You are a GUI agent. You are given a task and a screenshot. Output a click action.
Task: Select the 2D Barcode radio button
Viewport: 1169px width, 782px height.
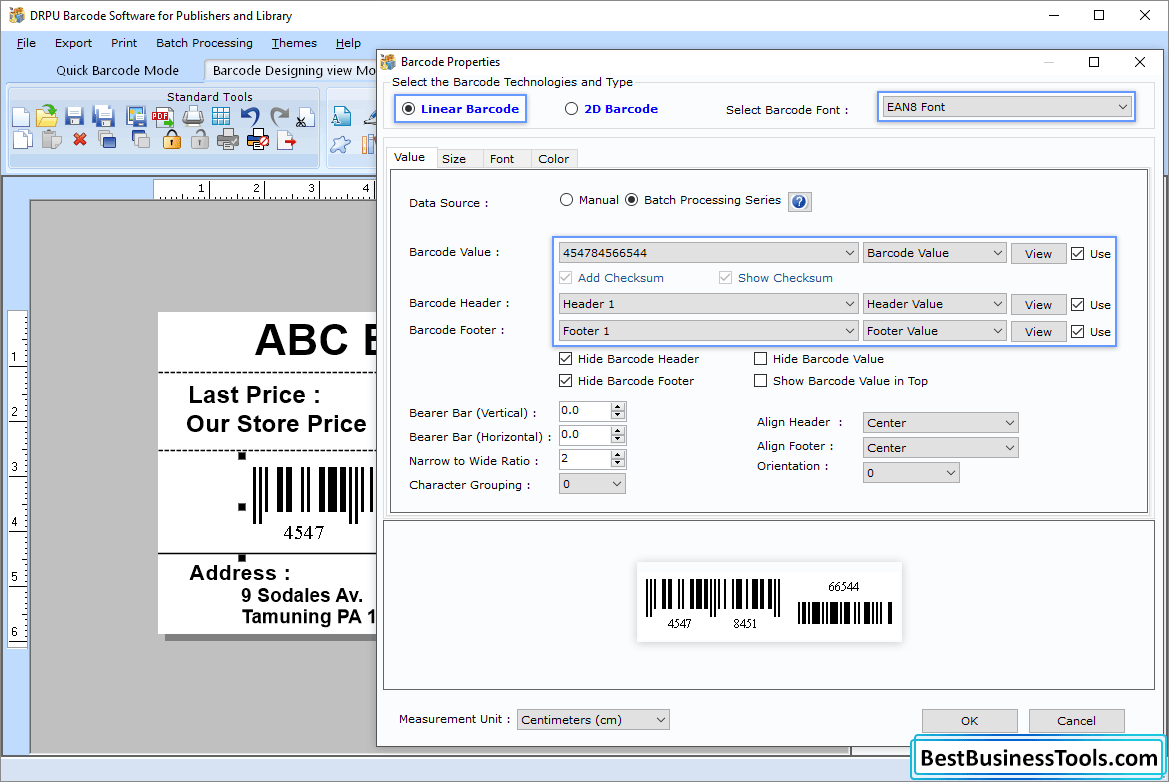(x=571, y=109)
